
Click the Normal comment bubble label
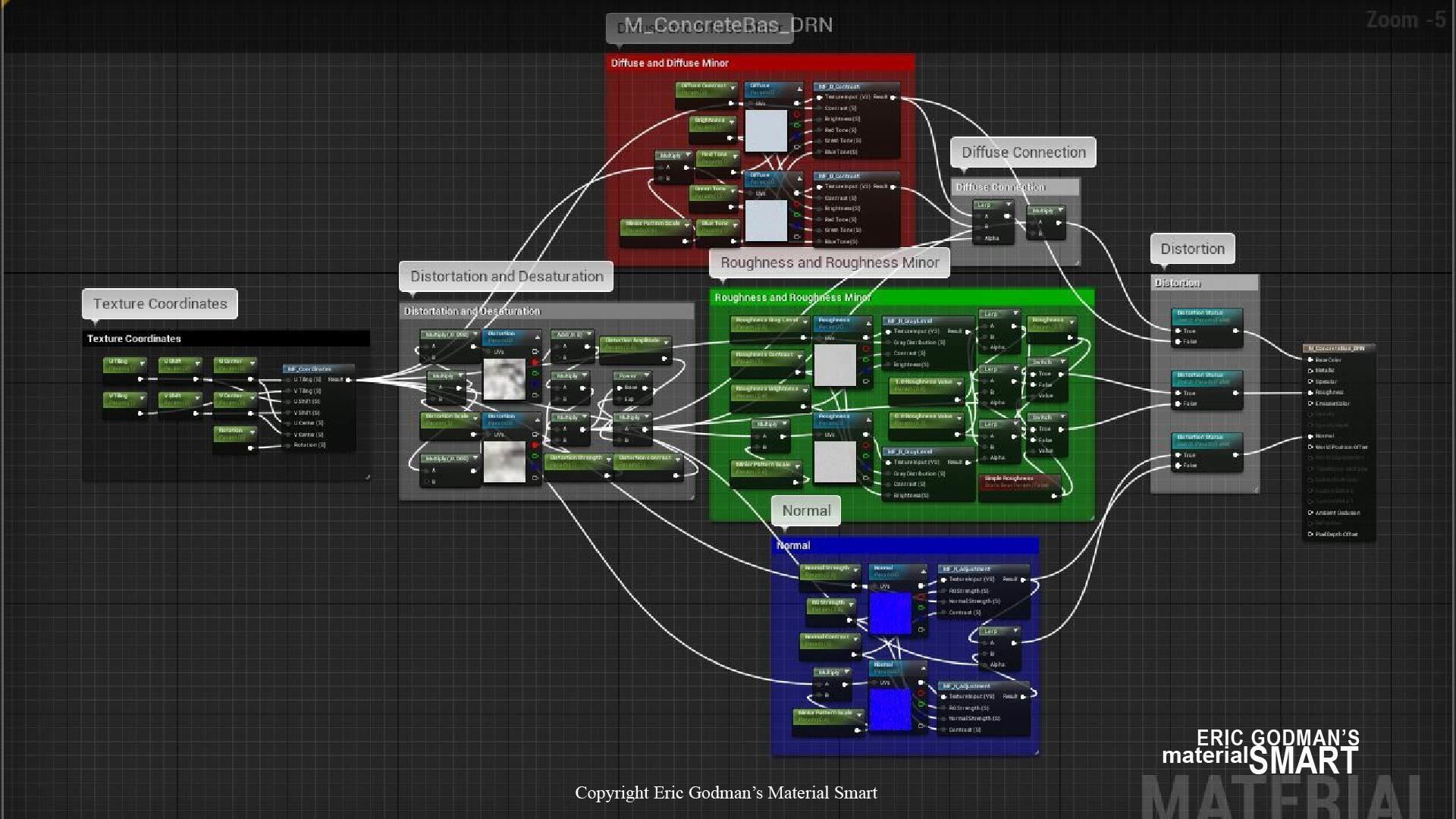[x=806, y=511]
